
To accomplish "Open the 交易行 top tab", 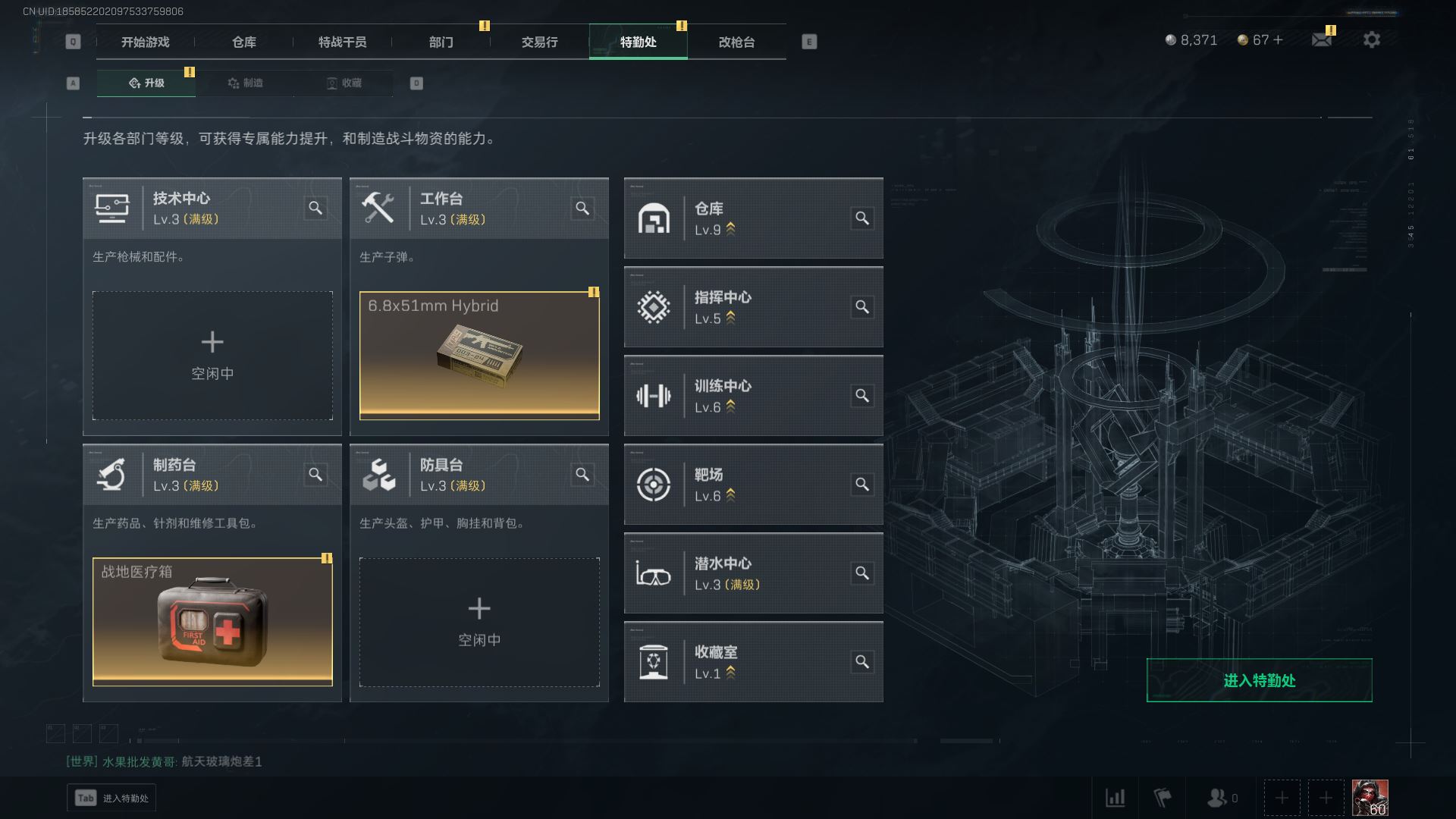I will pos(539,42).
